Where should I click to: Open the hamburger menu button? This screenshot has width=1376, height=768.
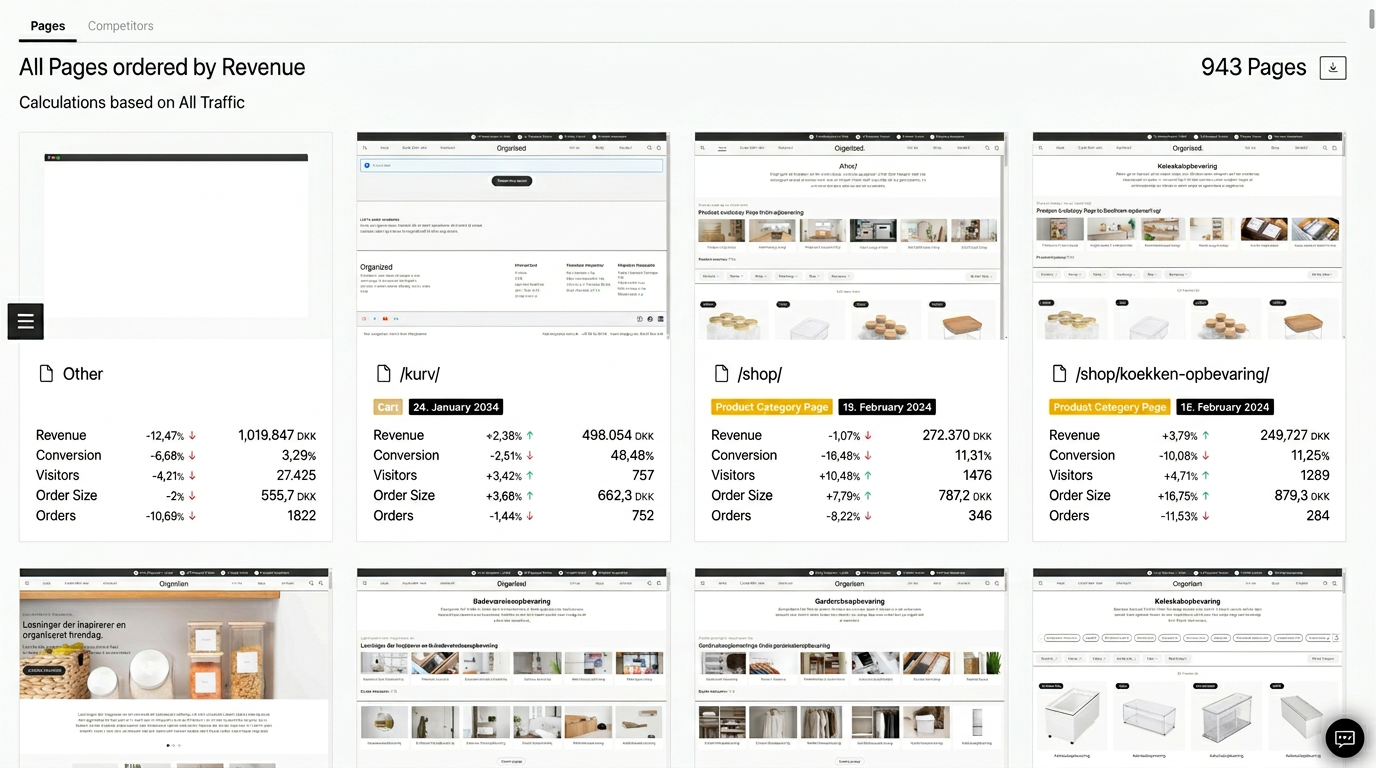click(26, 321)
